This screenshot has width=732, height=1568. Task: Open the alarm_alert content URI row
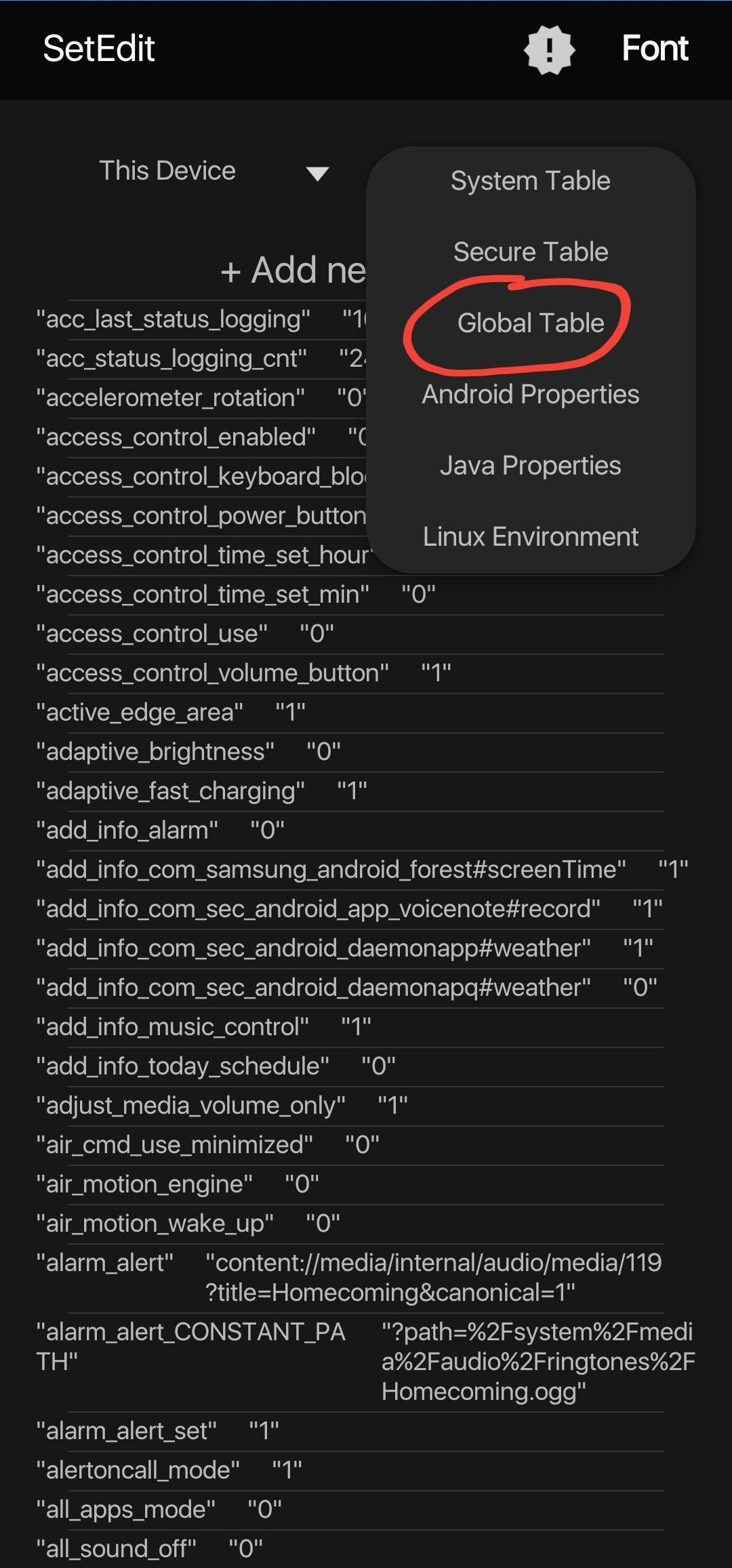(x=348, y=1277)
